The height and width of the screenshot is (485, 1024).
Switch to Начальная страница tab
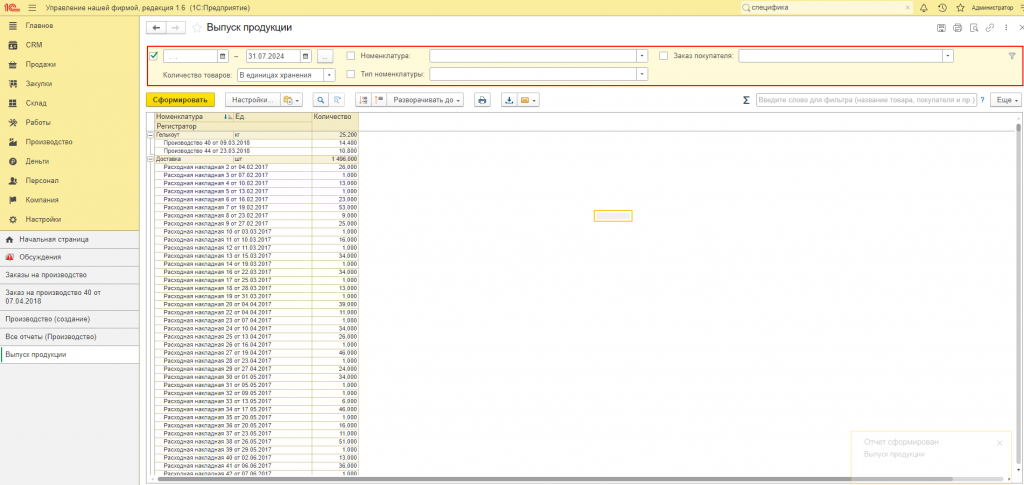pyautogui.click(x=69, y=240)
